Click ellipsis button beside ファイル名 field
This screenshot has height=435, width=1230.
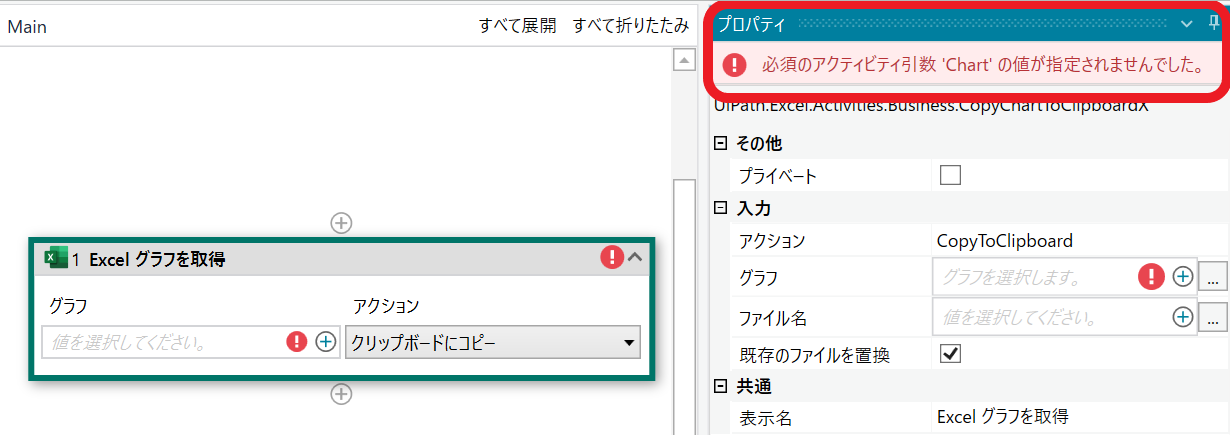(x=1212, y=319)
